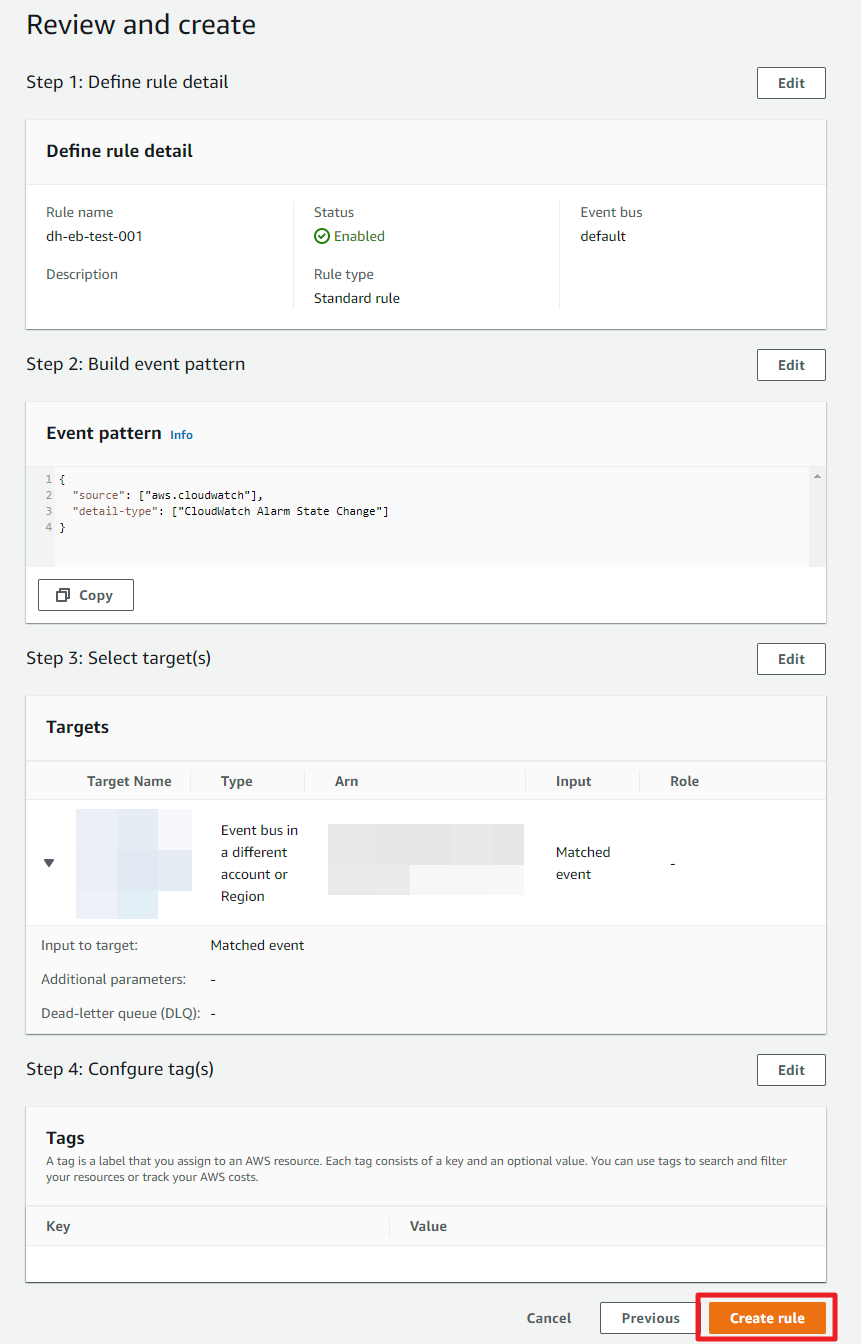The image size is (861, 1344).
Task: Click the Role column header
Action: [x=684, y=781]
